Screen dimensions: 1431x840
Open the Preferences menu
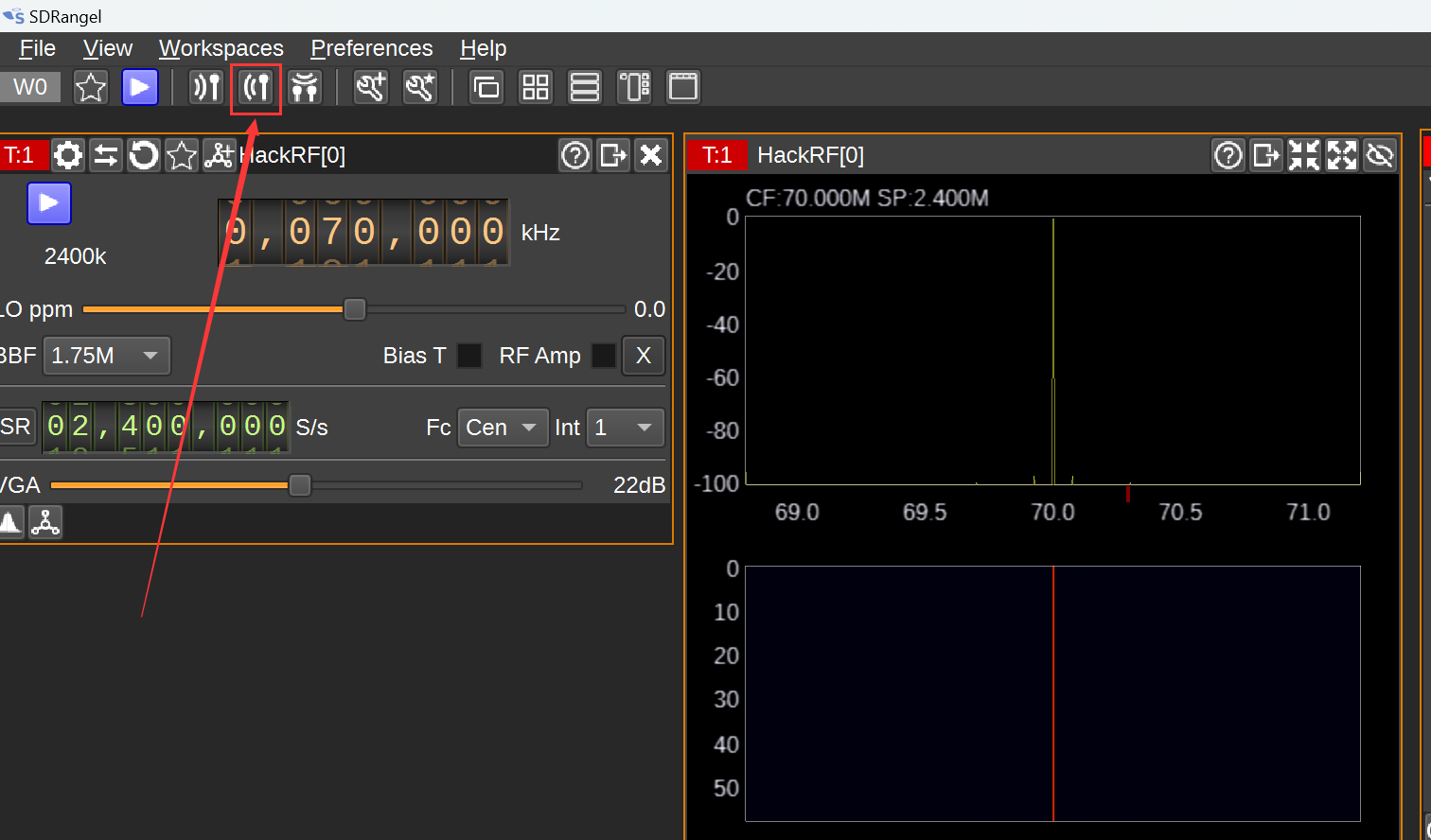pos(372,48)
